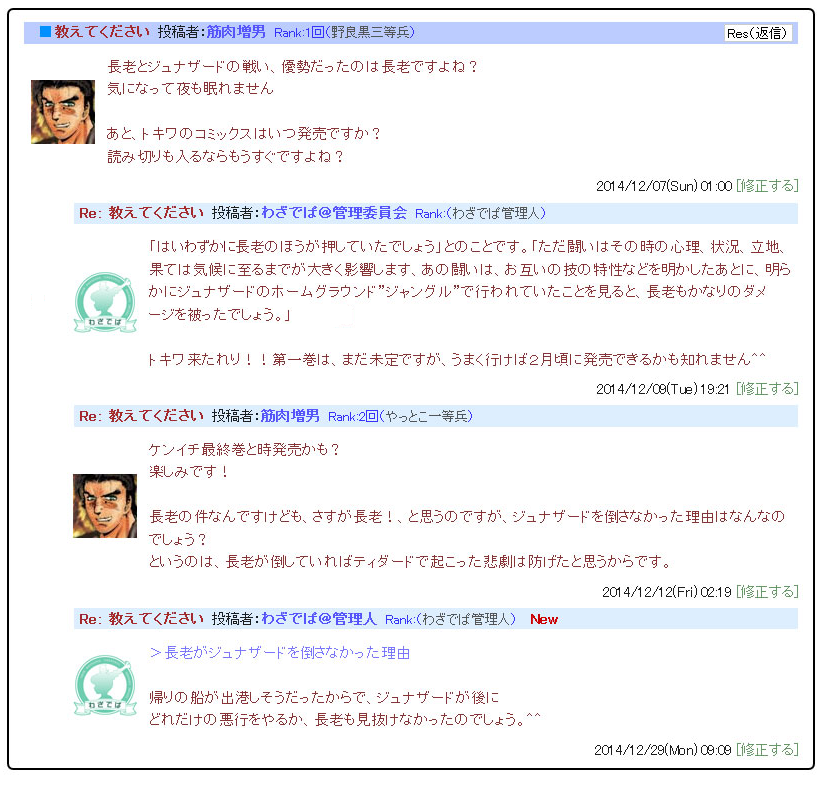Image resolution: width=828 pixels, height=788 pixels.
Task: Click the Res(返信) reply button
Action: [x=758, y=33]
